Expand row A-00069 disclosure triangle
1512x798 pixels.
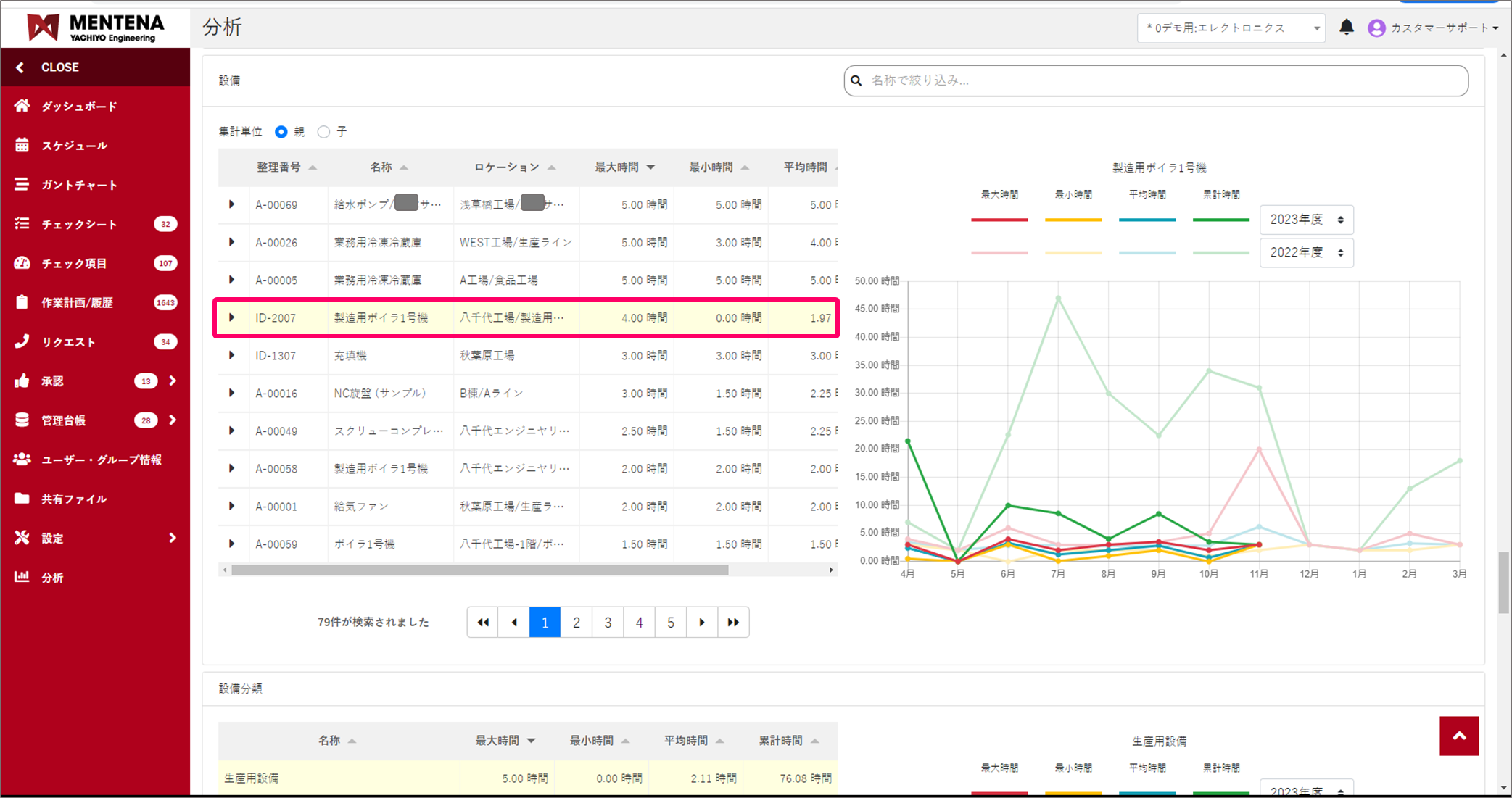pyautogui.click(x=231, y=204)
